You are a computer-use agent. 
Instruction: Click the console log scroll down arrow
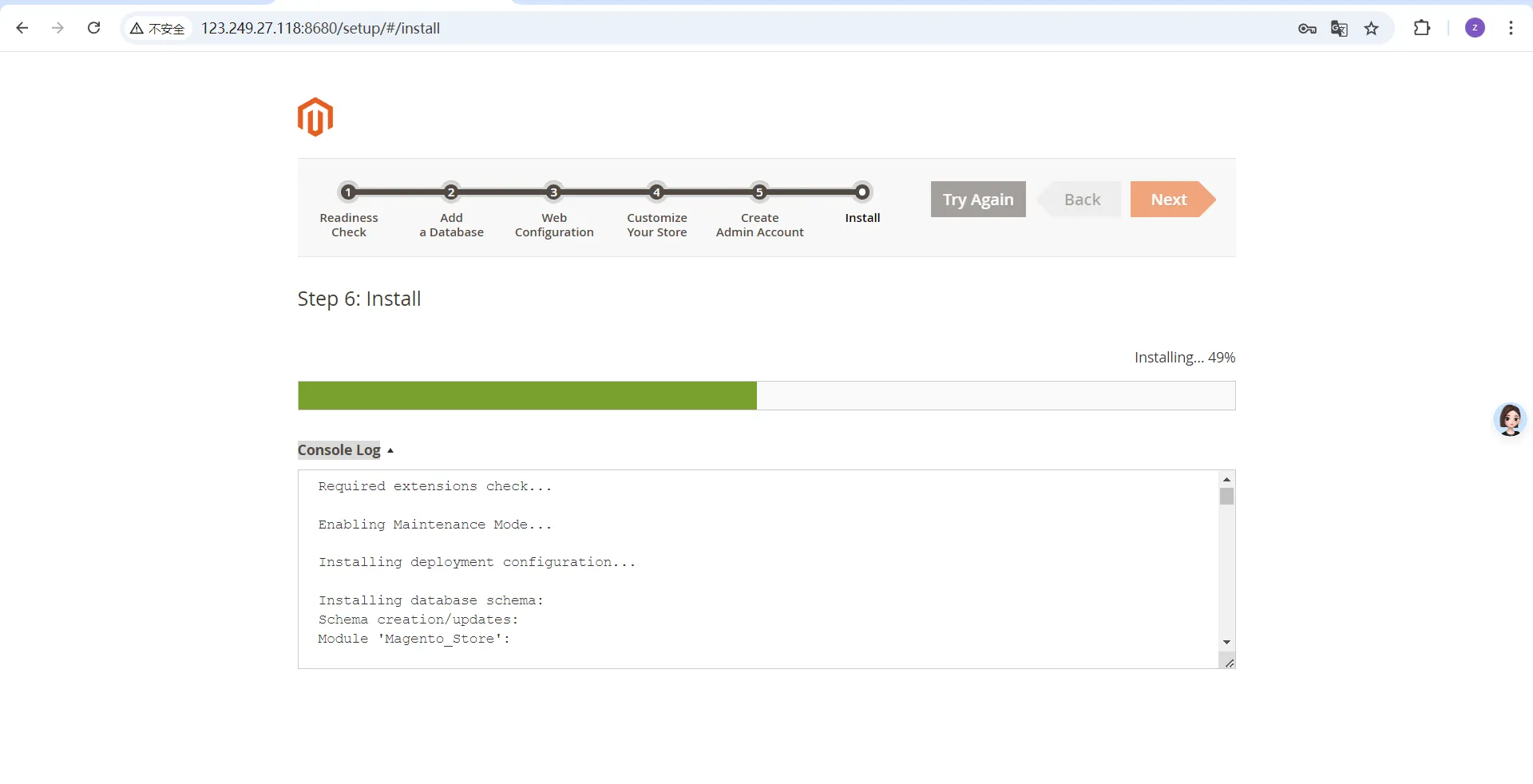click(1227, 643)
